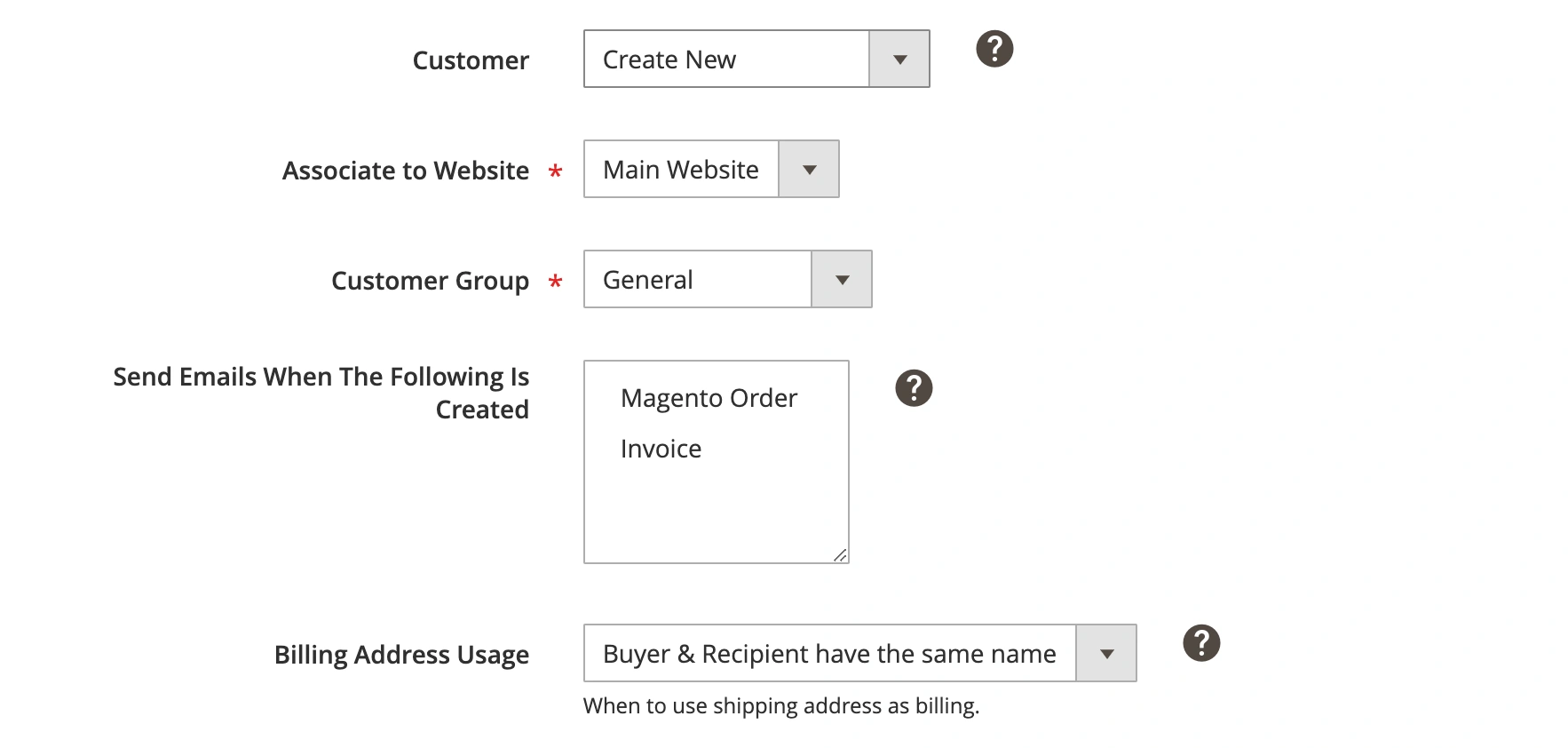Expand the Customer Group dropdown arrow

842,280
